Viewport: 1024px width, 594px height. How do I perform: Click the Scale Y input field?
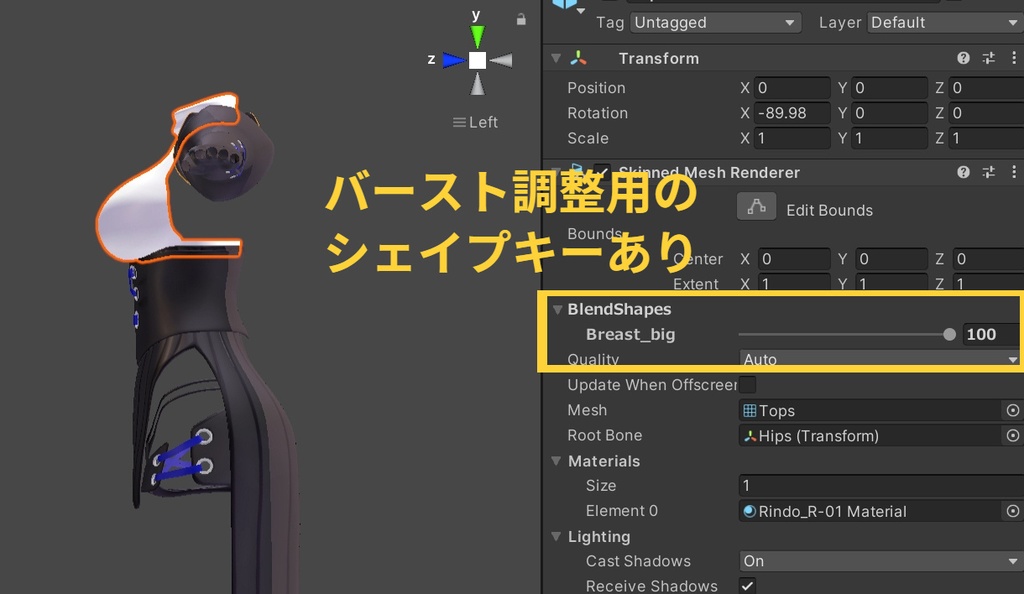click(x=889, y=138)
